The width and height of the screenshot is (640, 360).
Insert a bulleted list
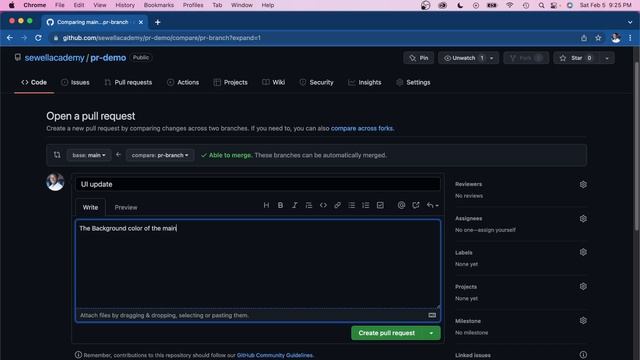(x=351, y=205)
